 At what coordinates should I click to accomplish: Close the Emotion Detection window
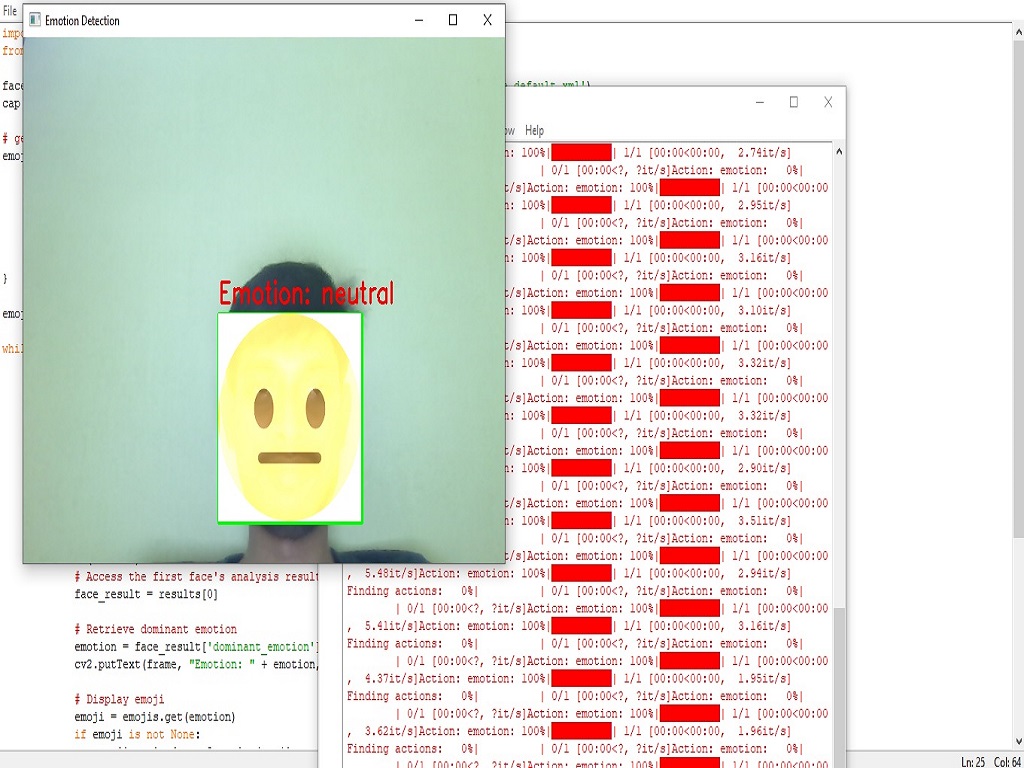pos(487,20)
